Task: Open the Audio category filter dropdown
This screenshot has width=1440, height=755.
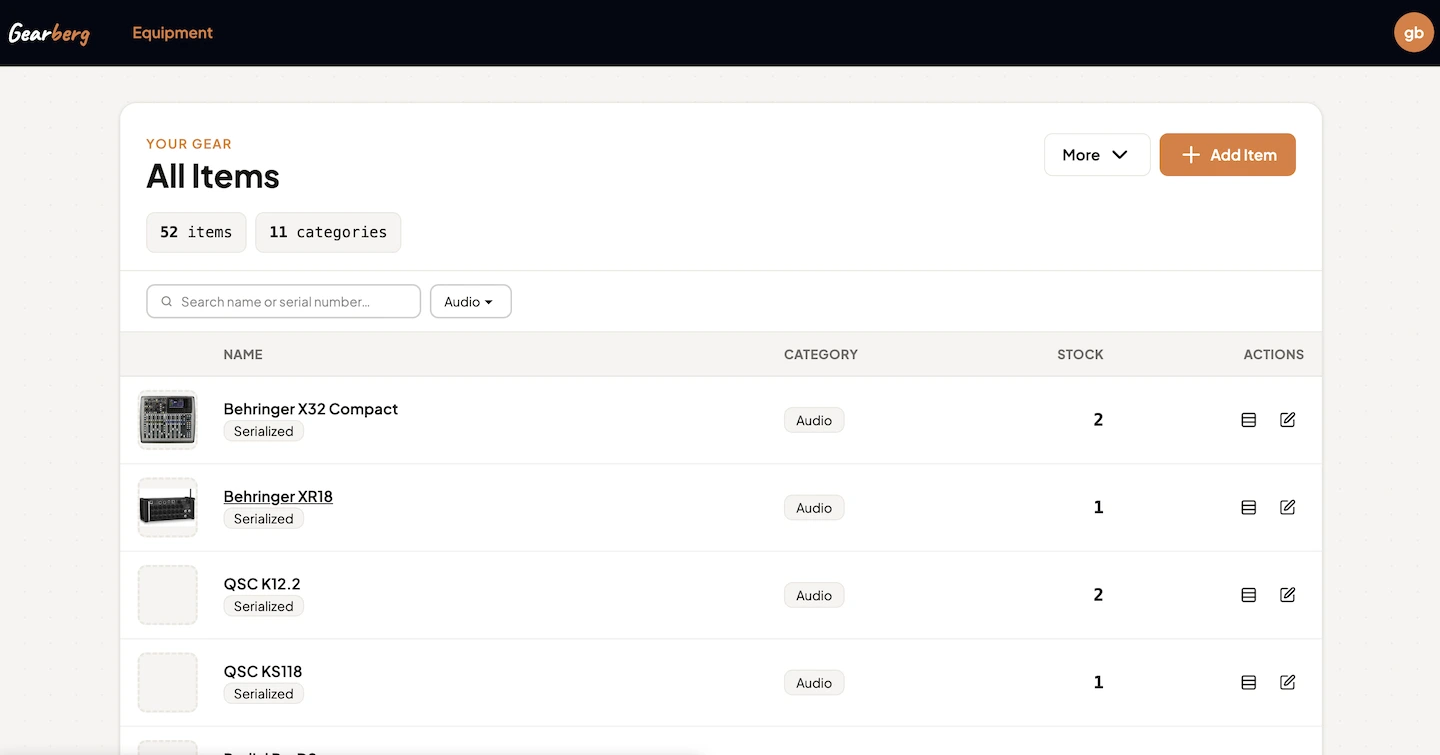Action: click(x=470, y=302)
